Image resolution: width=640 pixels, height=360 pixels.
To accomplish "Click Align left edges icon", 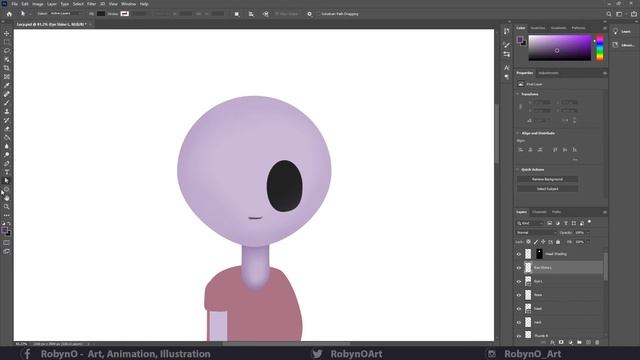I will [x=521, y=150].
